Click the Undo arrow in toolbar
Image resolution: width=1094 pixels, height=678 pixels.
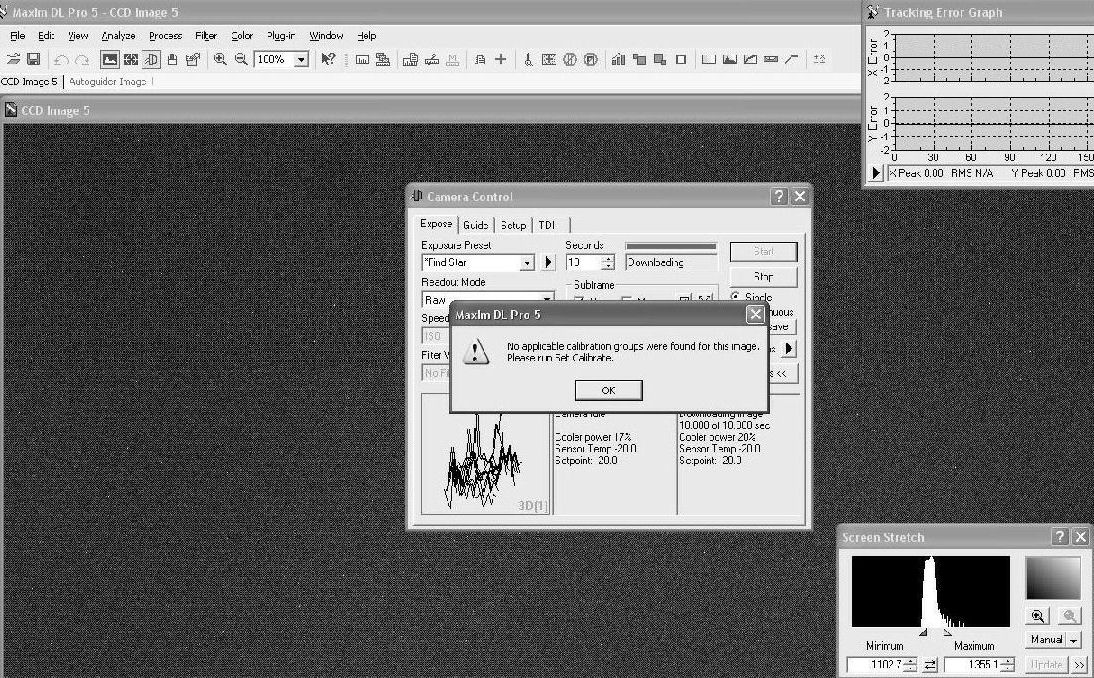(x=61, y=60)
